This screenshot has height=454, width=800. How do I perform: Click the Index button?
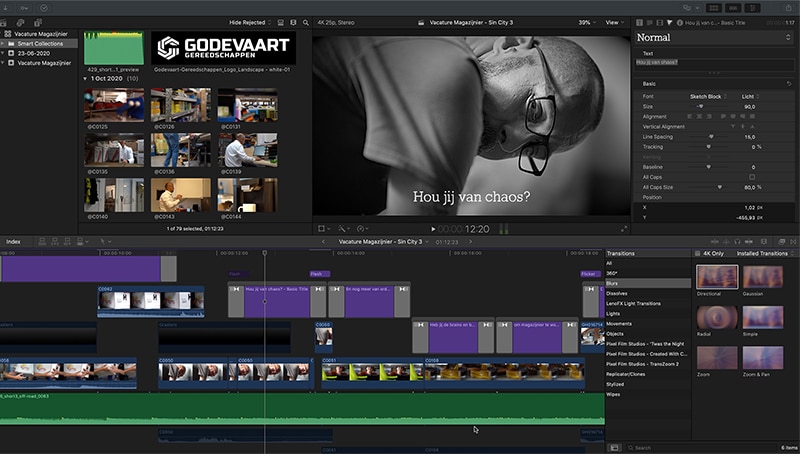(14, 241)
